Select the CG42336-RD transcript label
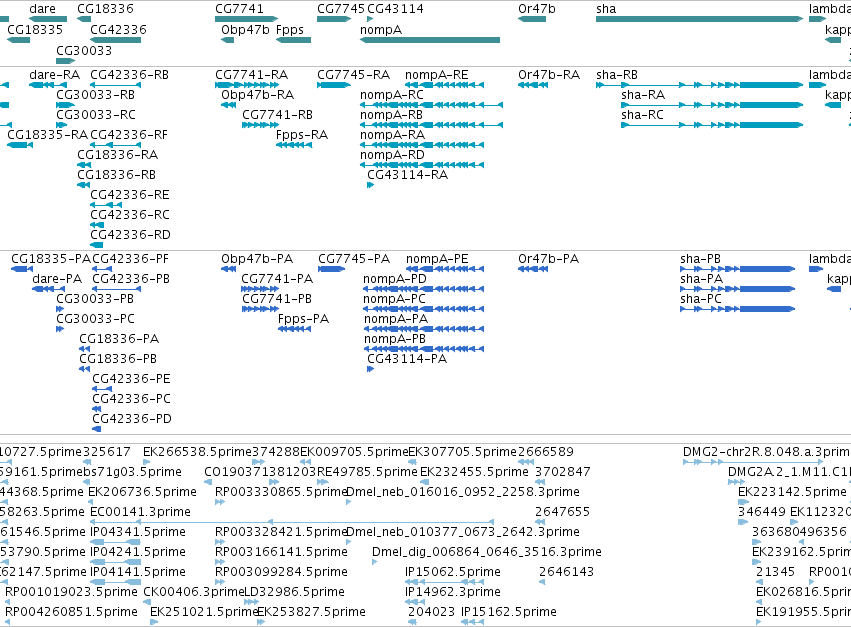851x627 pixels. point(130,235)
